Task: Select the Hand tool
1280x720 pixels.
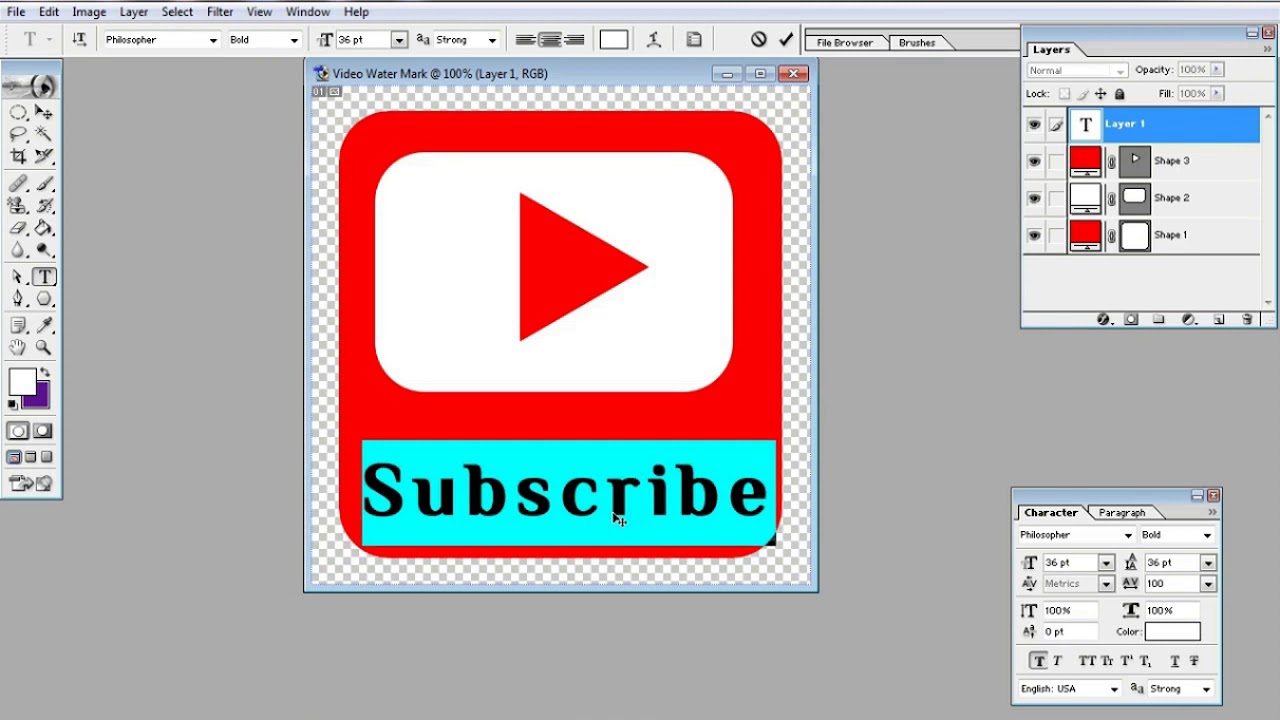Action: (x=18, y=348)
